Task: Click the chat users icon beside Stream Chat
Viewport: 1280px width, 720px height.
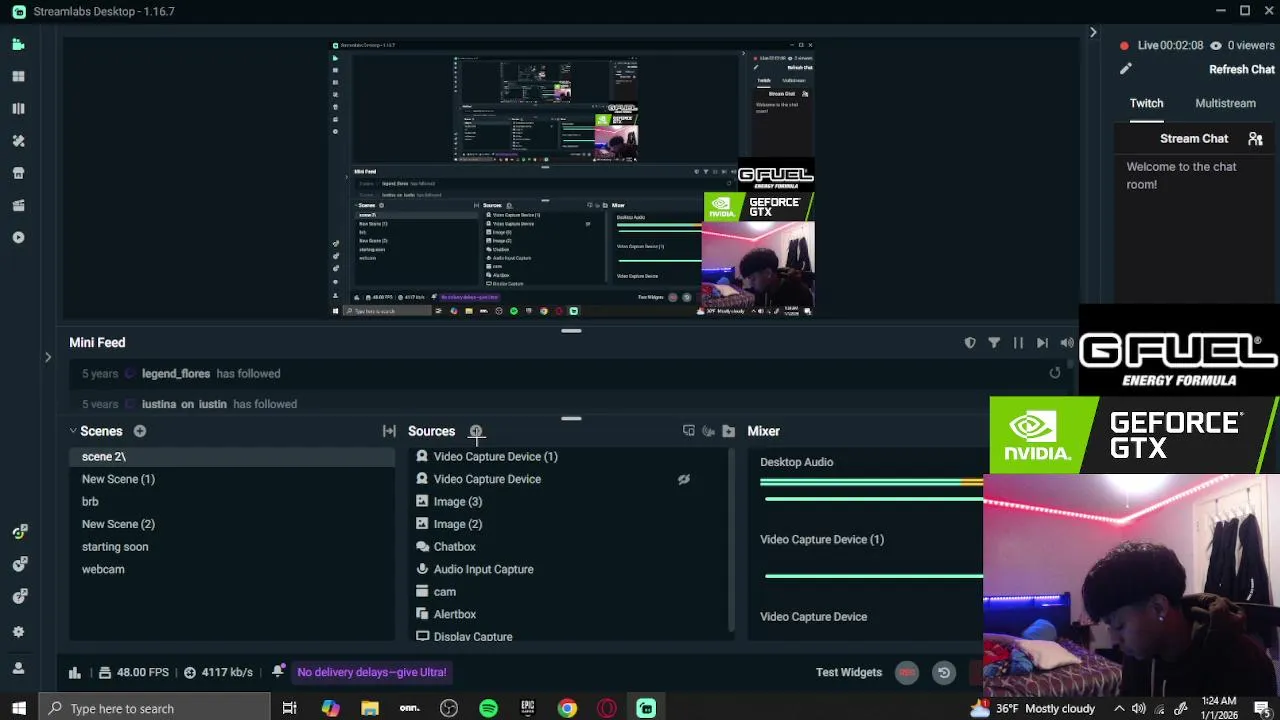Action: pyautogui.click(x=1255, y=139)
